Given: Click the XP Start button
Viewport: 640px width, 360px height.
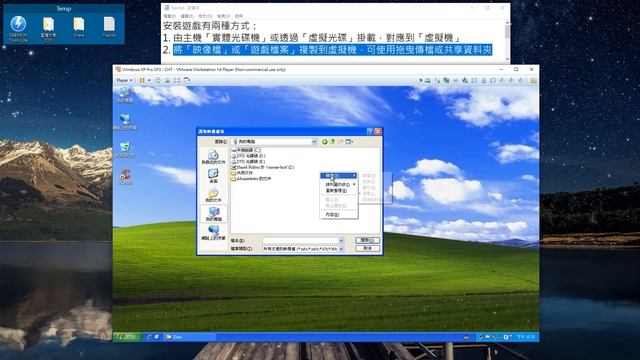Looking at the screenshot, I should [x=127, y=337].
